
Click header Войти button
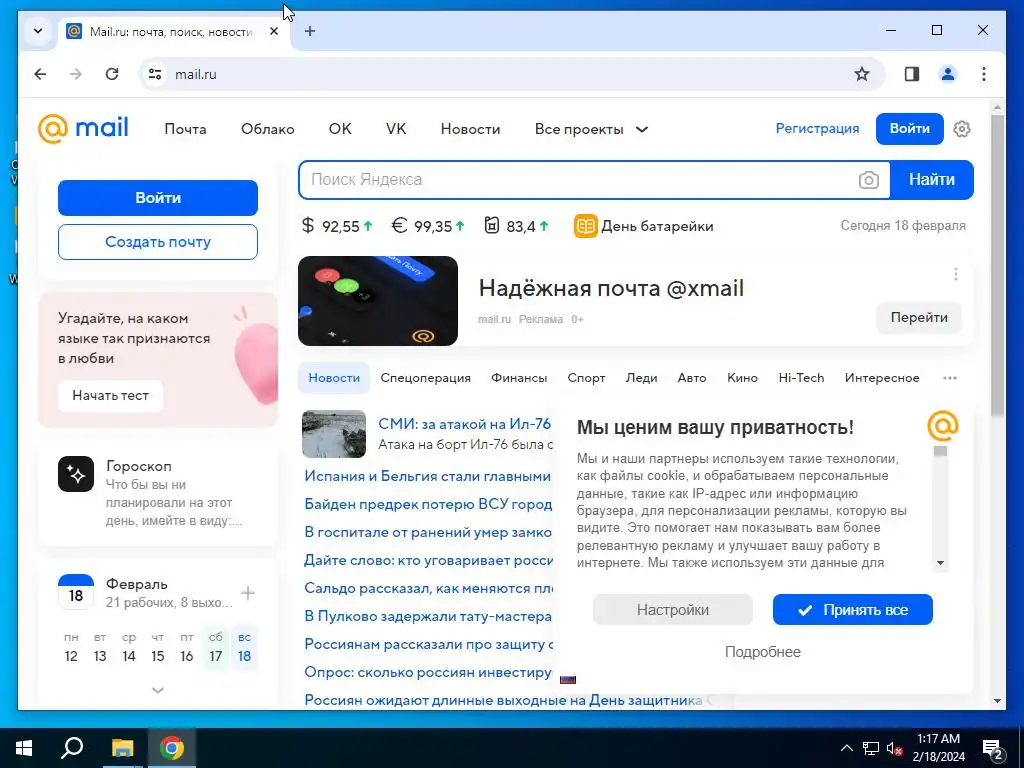(x=909, y=129)
